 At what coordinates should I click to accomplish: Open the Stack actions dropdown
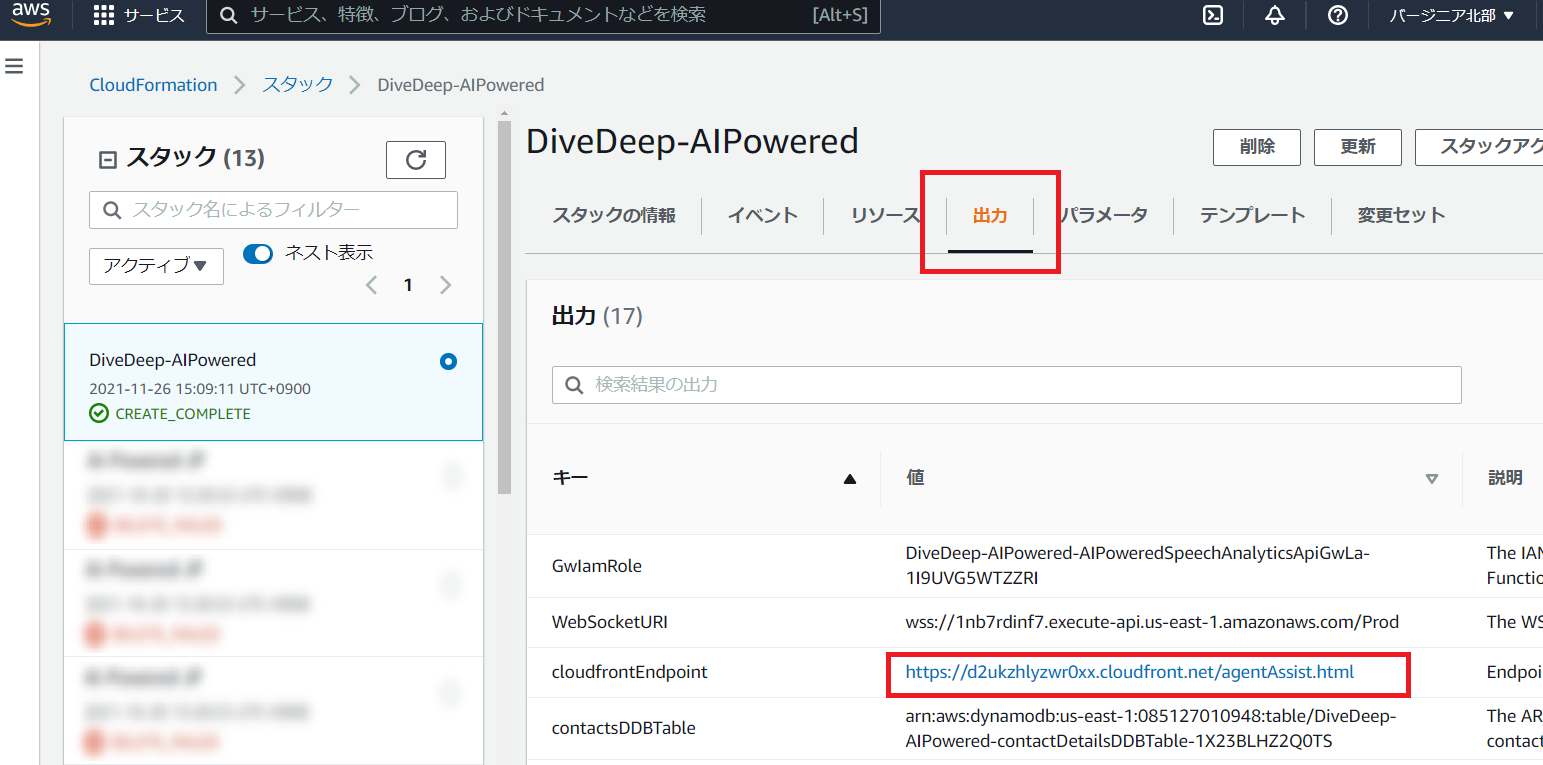coord(1479,147)
